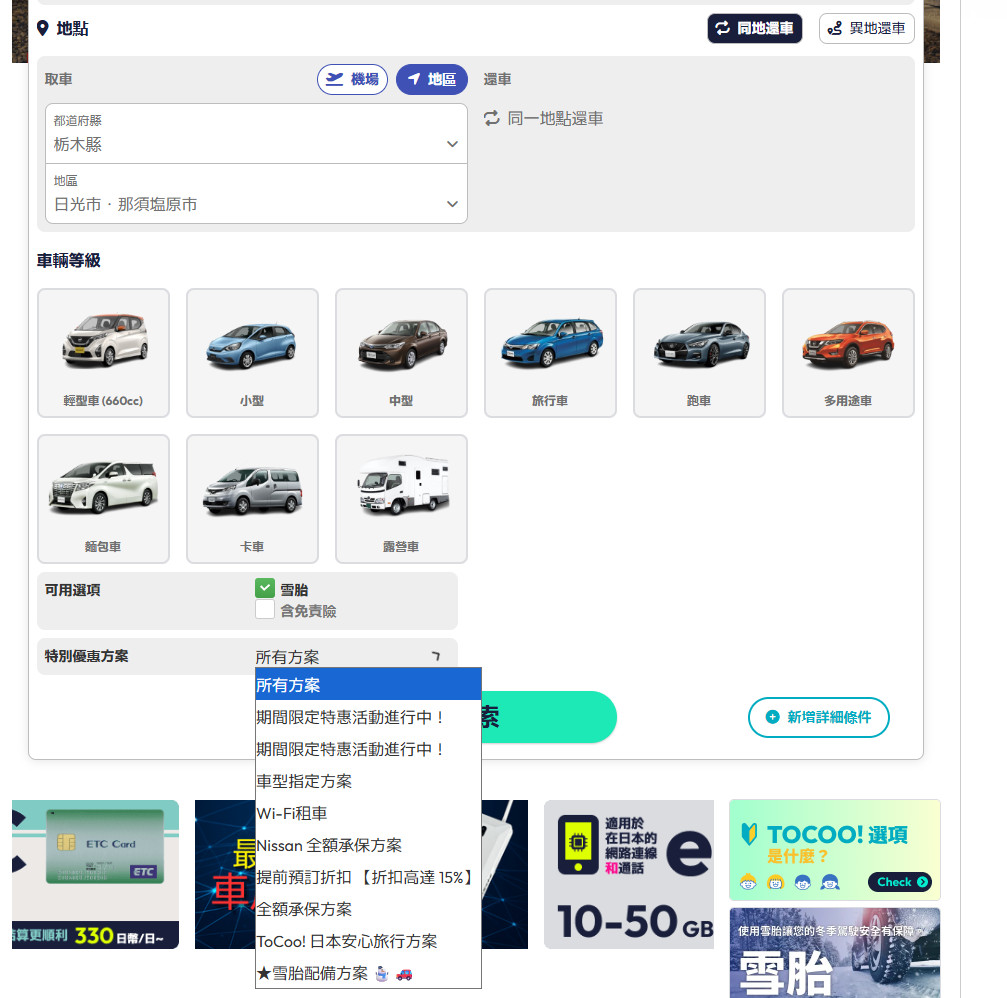Uncheck the 雪胎 snow tire checkbox
The height and width of the screenshot is (998, 1007).
tap(265, 589)
